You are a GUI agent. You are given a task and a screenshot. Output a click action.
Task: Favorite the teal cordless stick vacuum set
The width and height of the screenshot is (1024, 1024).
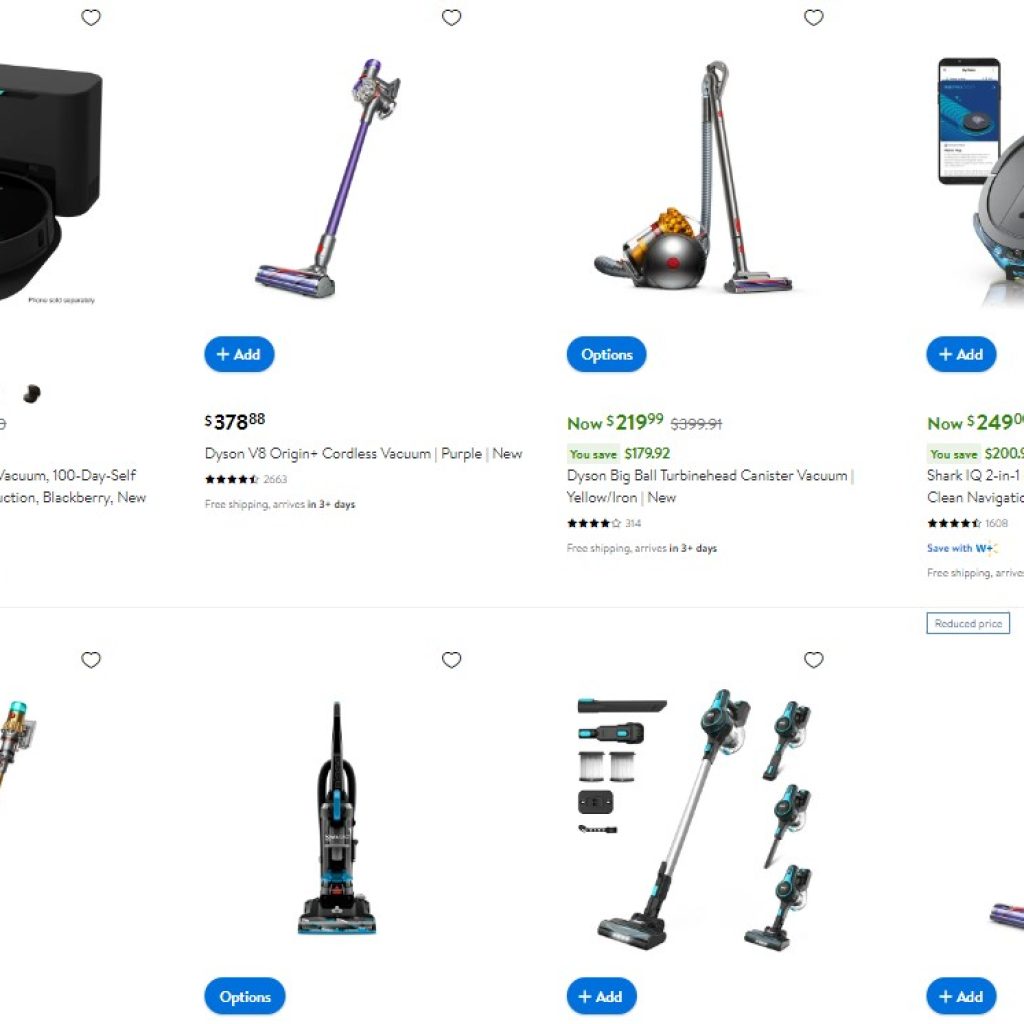pos(813,660)
